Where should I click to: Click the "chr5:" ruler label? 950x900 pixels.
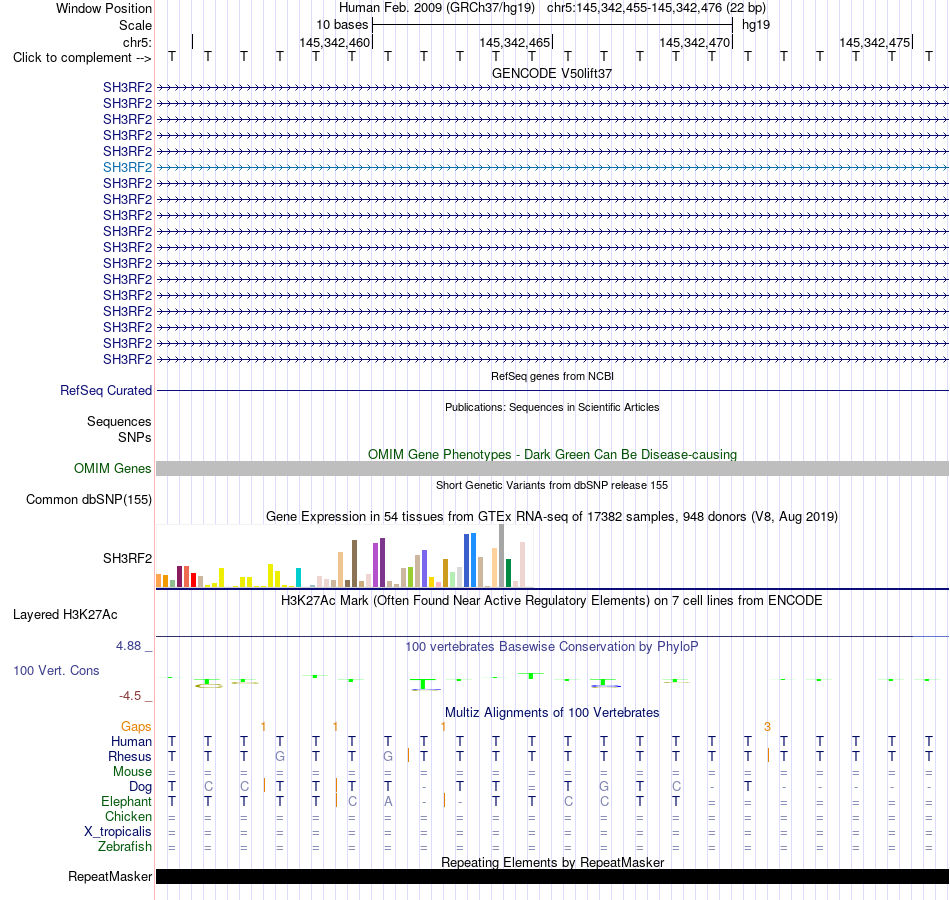click(x=137, y=42)
